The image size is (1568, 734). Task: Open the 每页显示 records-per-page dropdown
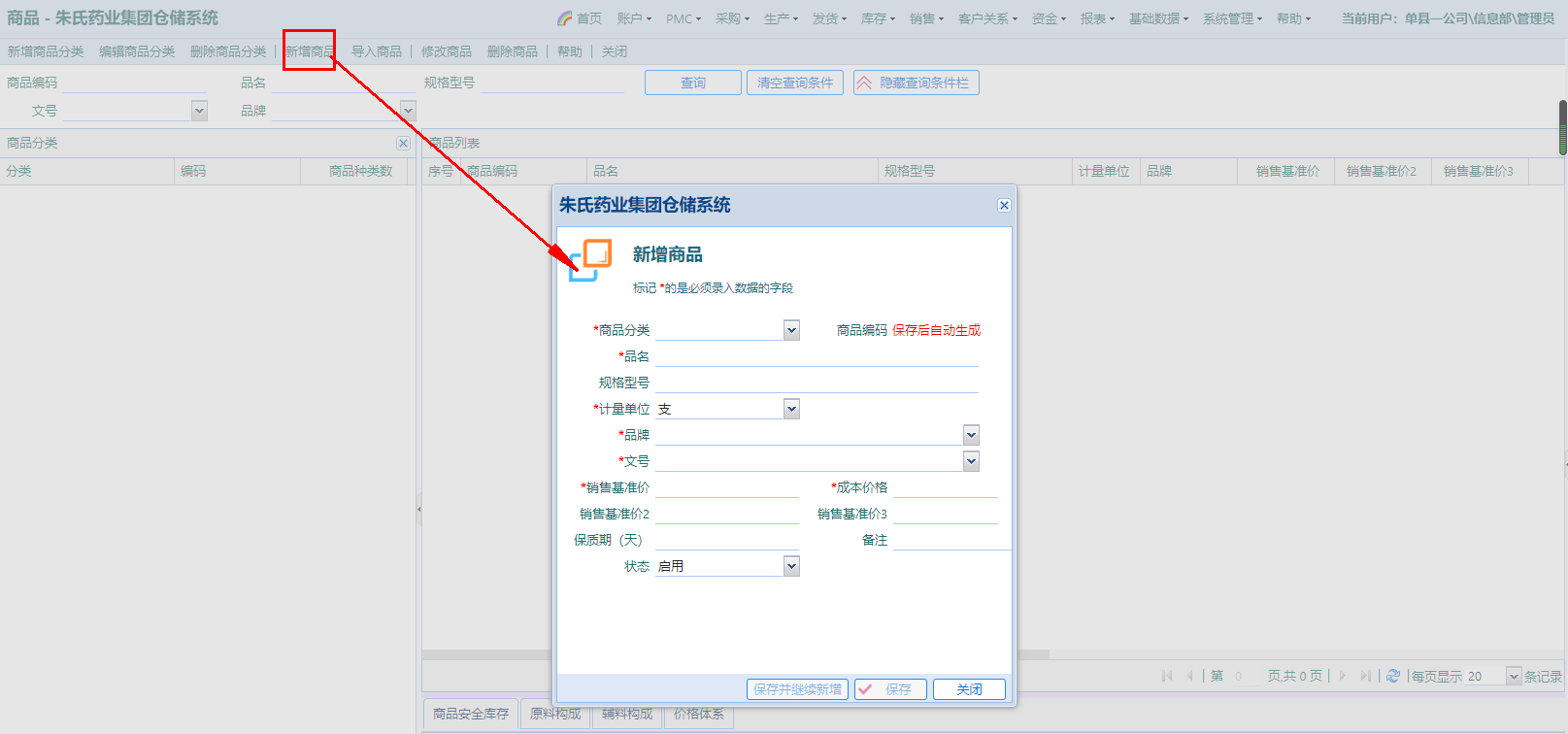point(1514,676)
